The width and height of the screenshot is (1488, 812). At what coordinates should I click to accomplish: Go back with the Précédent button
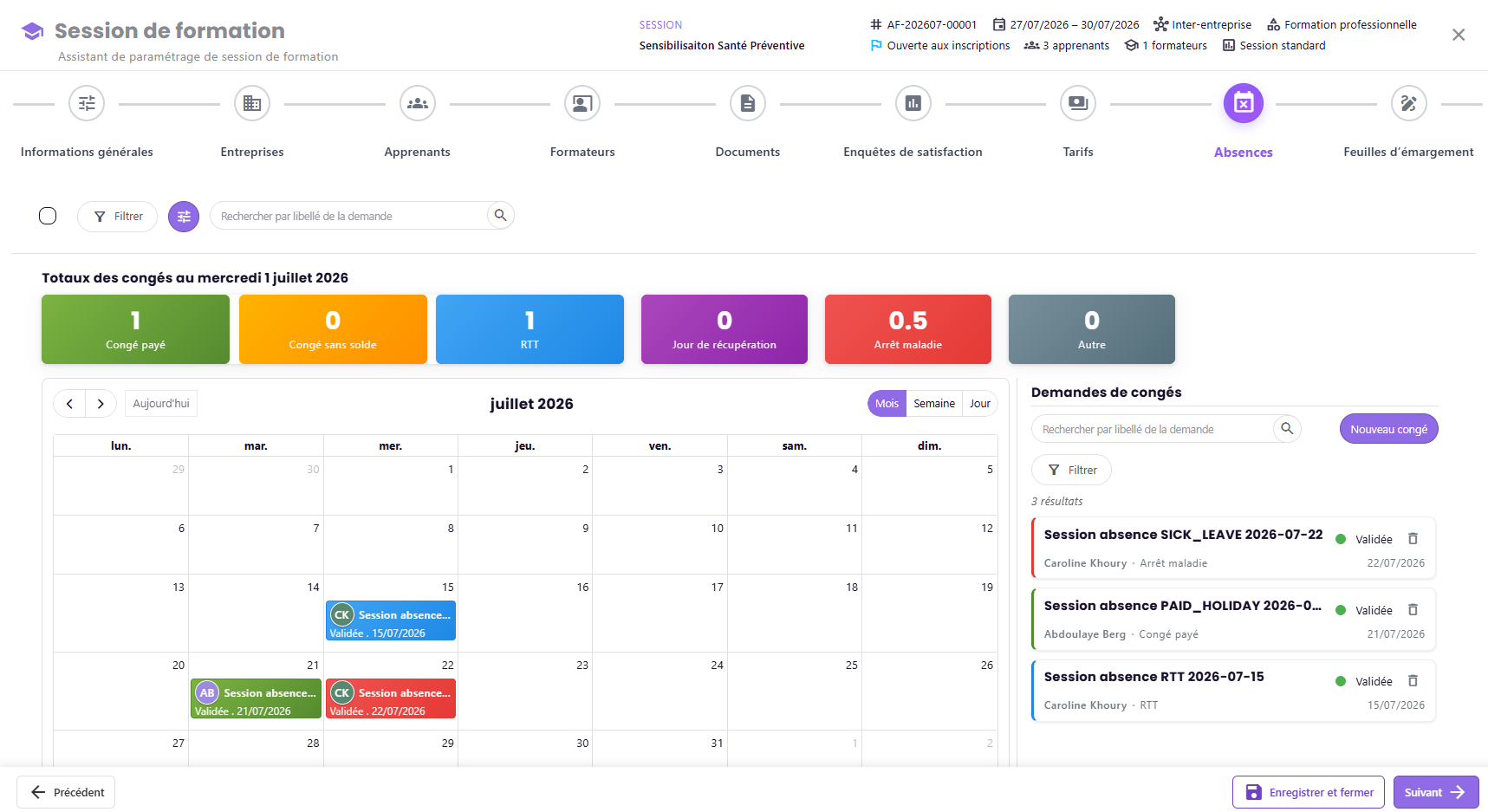tap(66, 792)
